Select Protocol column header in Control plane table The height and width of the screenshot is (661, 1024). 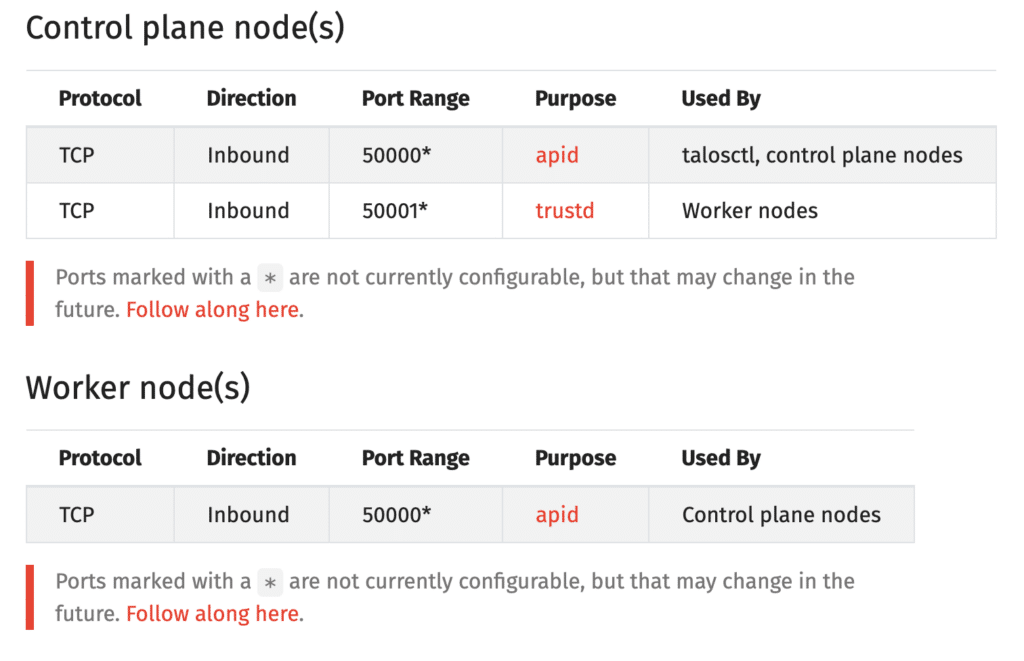(100, 99)
